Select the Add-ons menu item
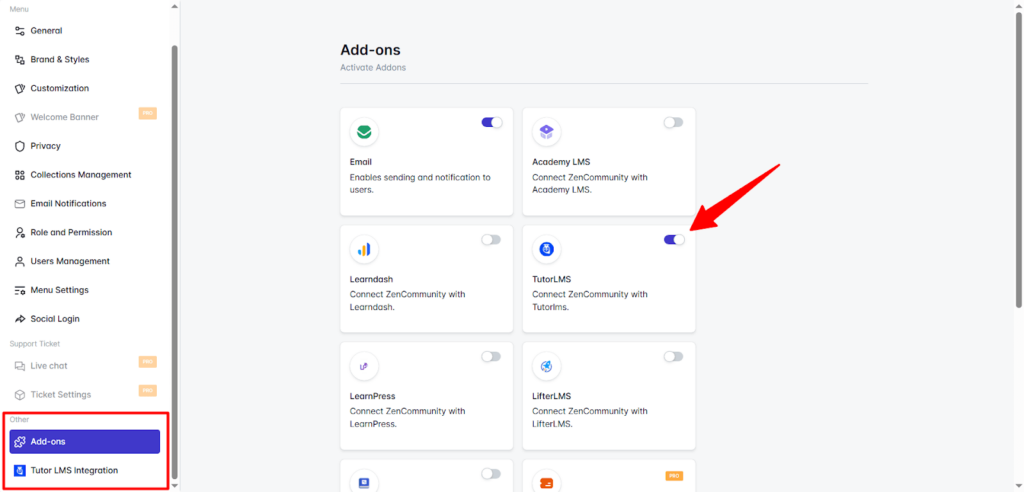Image resolution: width=1024 pixels, height=492 pixels. pos(85,442)
